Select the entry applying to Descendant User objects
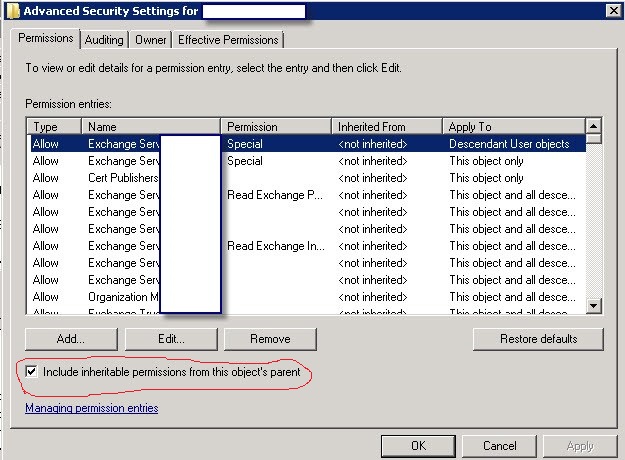This screenshot has height=460, width=625. click(x=308, y=144)
